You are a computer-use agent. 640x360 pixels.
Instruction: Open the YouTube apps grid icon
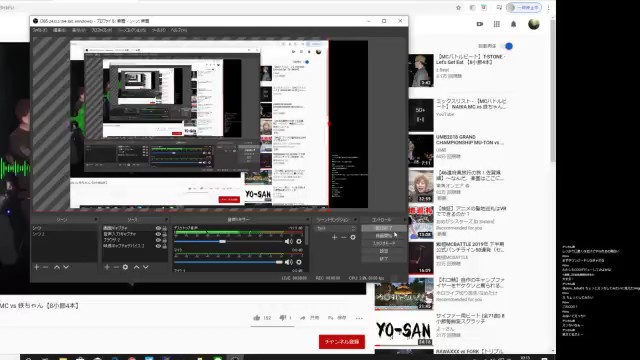coord(497,24)
